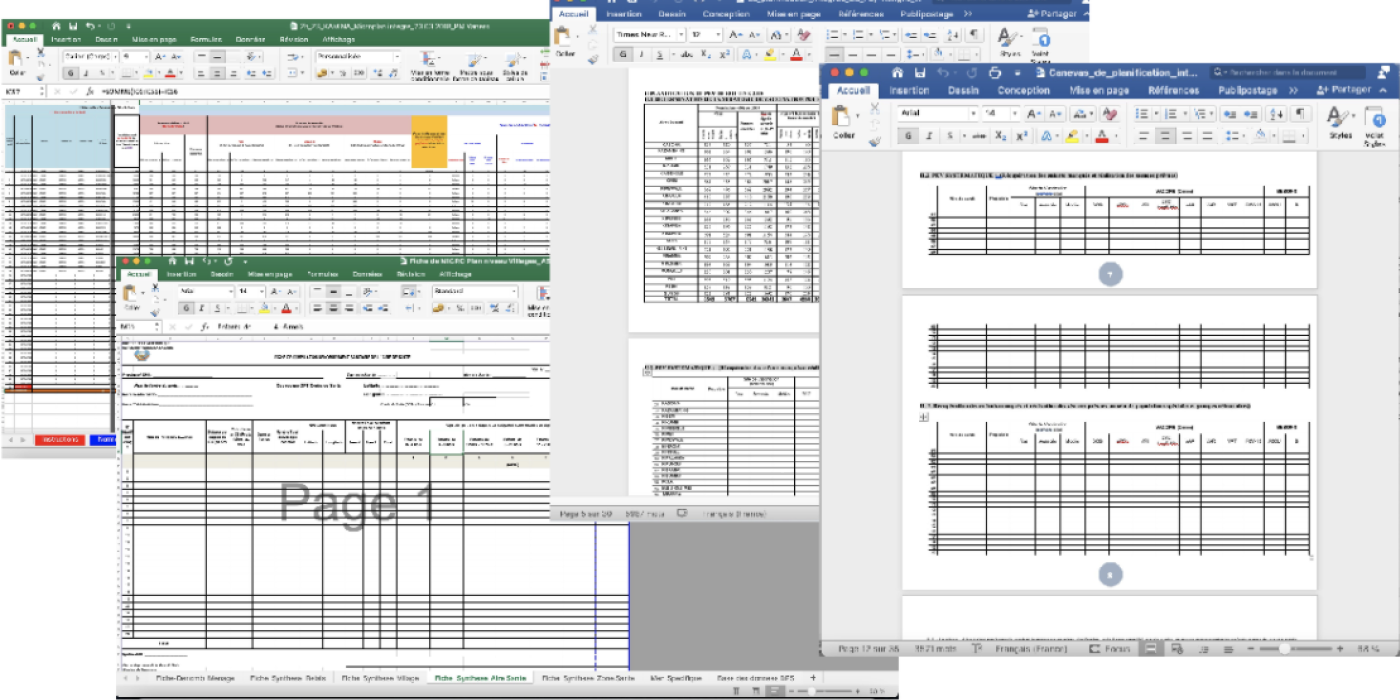Image resolution: width=1400 pixels, height=700 pixels.
Task: Apply superscript in the front Word window
Action: click(x=1022, y=135)
